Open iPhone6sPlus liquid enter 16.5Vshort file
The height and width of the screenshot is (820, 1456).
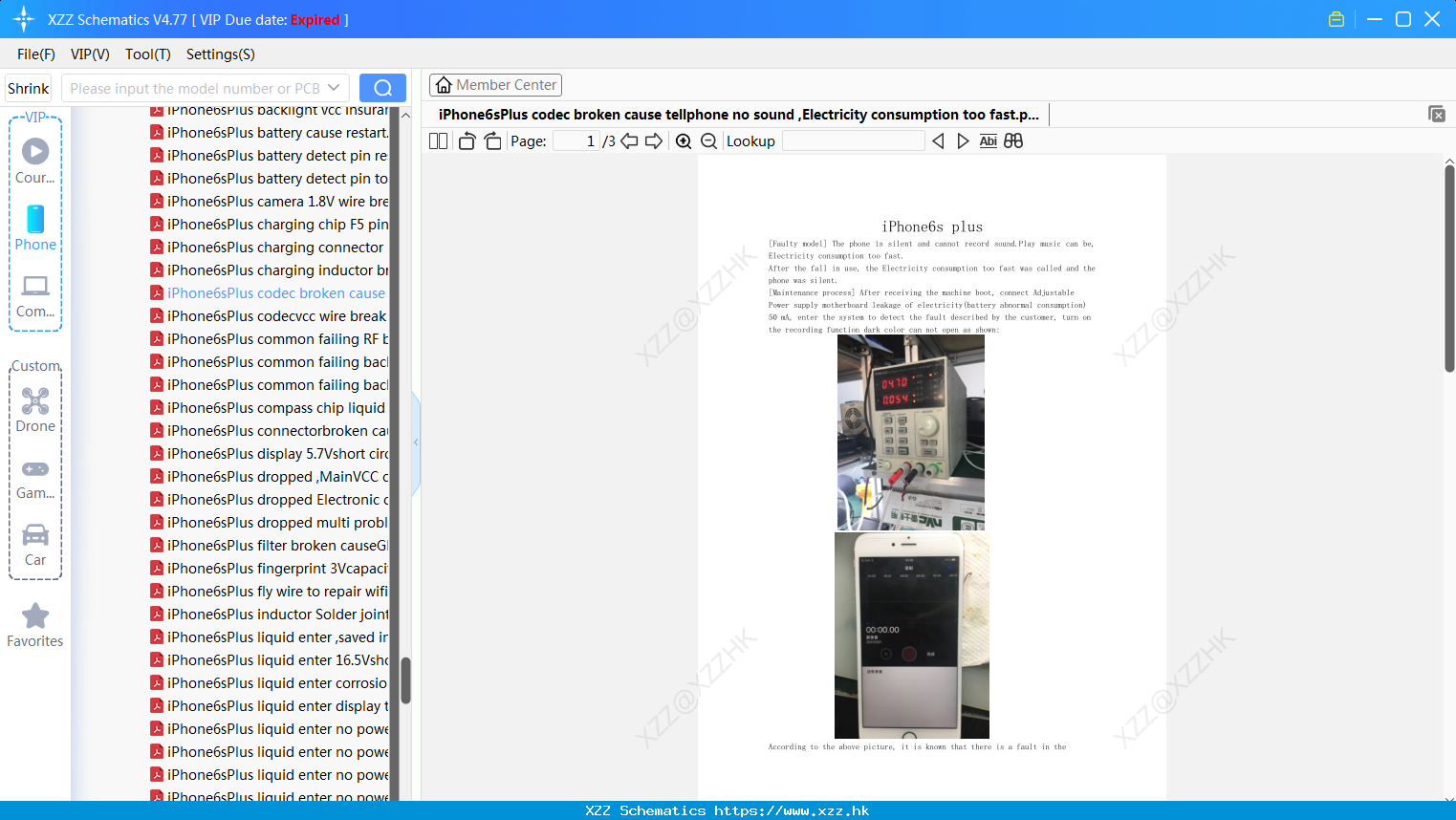tap(269, 660)
